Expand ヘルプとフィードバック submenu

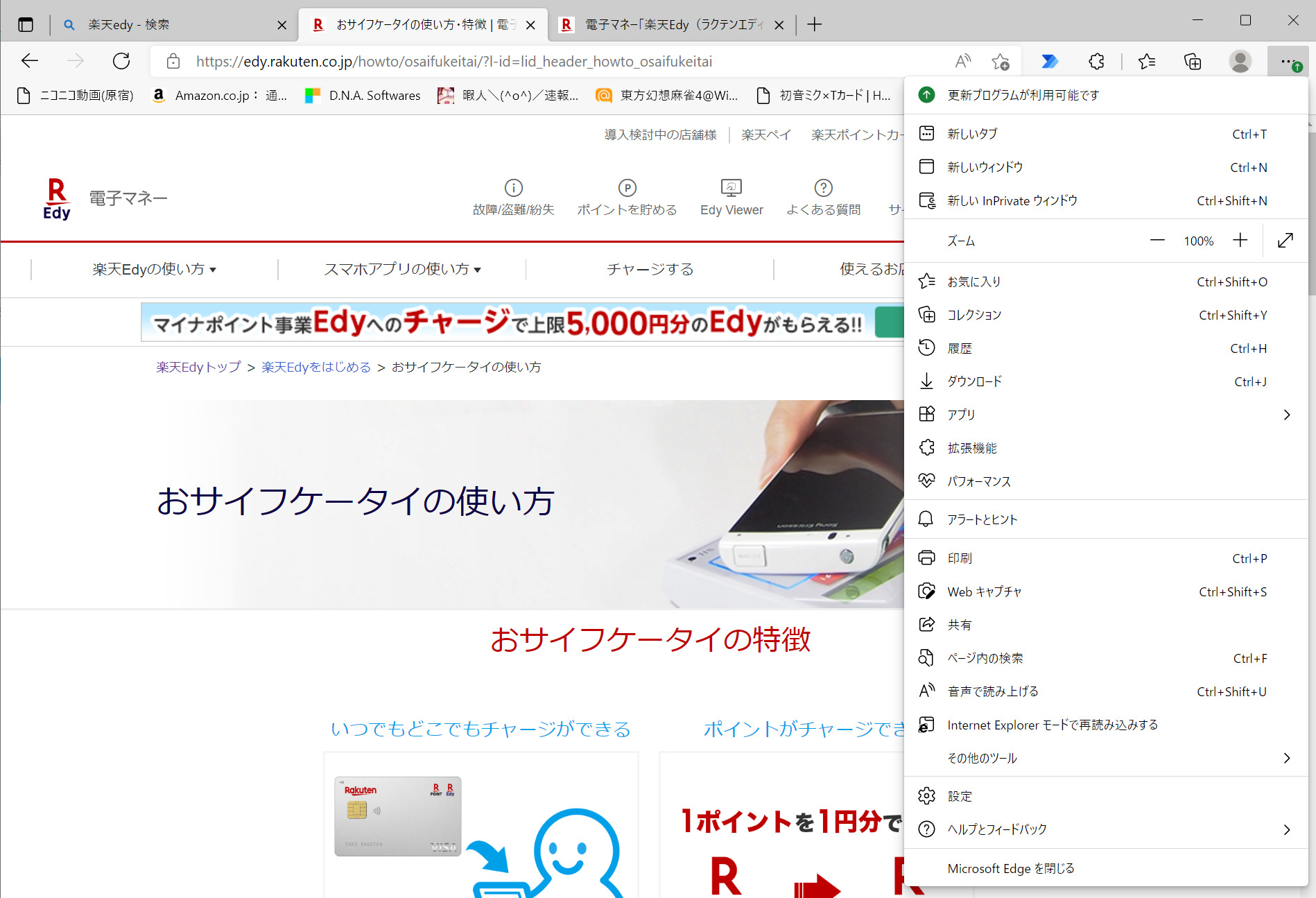(x=1106, y=829)
